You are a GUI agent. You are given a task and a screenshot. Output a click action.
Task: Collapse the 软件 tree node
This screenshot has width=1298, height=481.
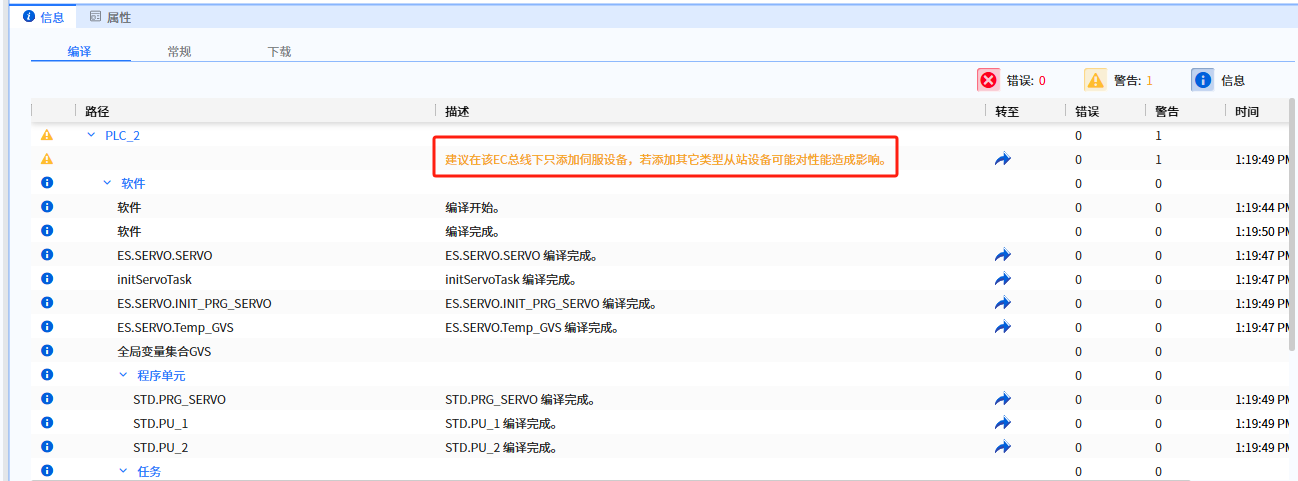click(x=108, y=183)
